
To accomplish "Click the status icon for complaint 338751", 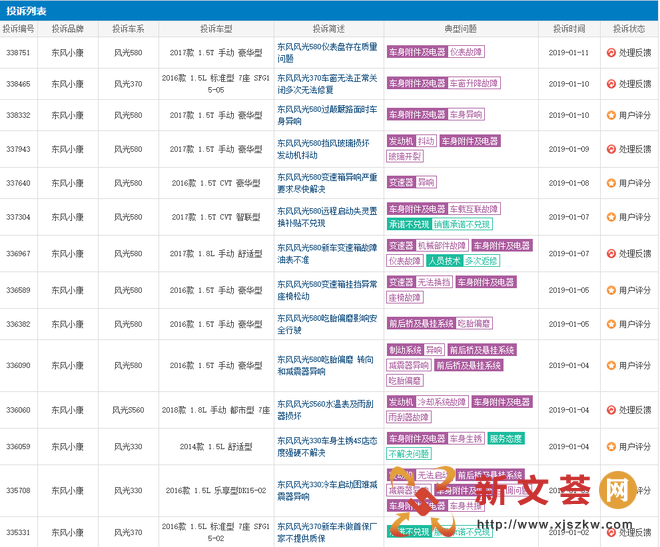I will [x=611, y=53].
